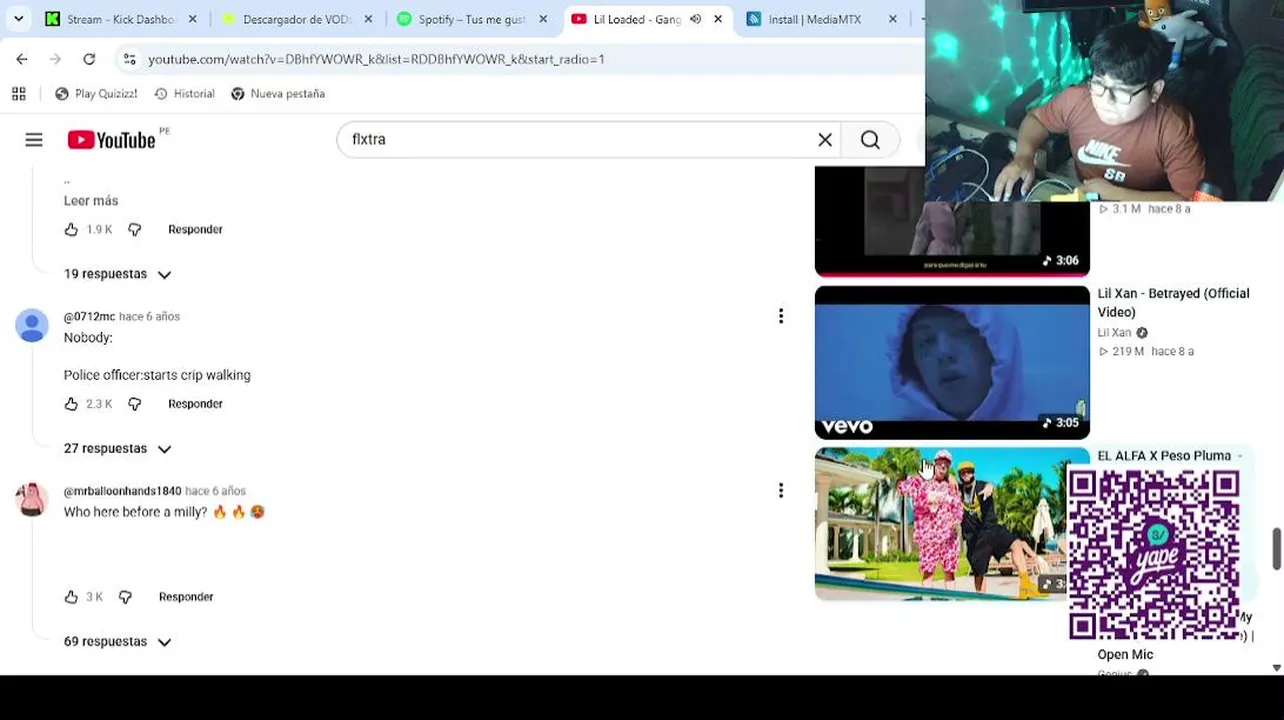Open the YouTube guide hamburger menu

pos(34,140)
